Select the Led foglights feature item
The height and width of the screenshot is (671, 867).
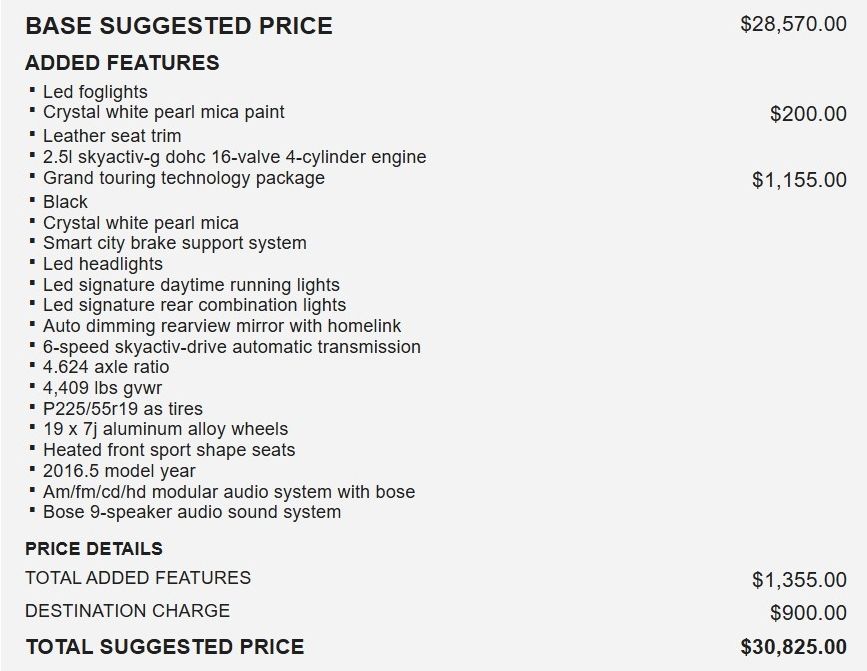click(x=96, y=92)
